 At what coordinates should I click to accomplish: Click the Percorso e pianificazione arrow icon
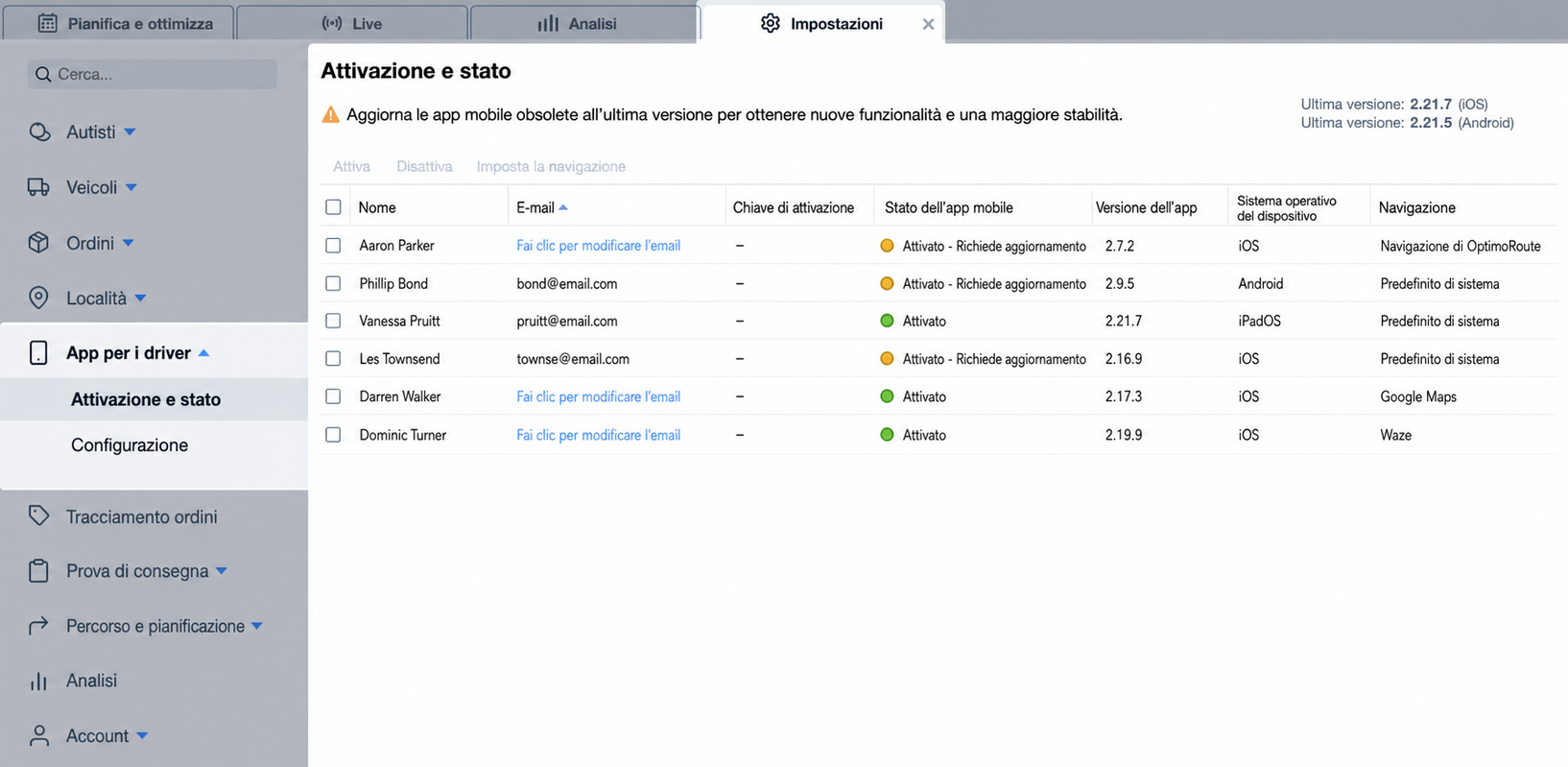pyautogui.click(x=38, y=626)
